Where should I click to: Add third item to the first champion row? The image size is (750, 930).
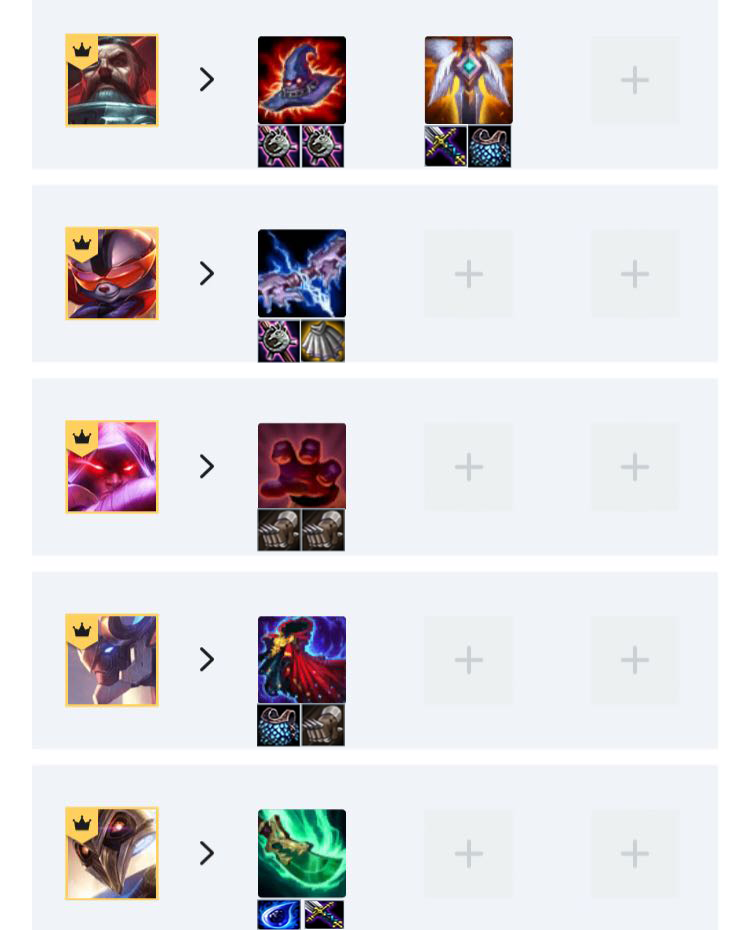635,80
